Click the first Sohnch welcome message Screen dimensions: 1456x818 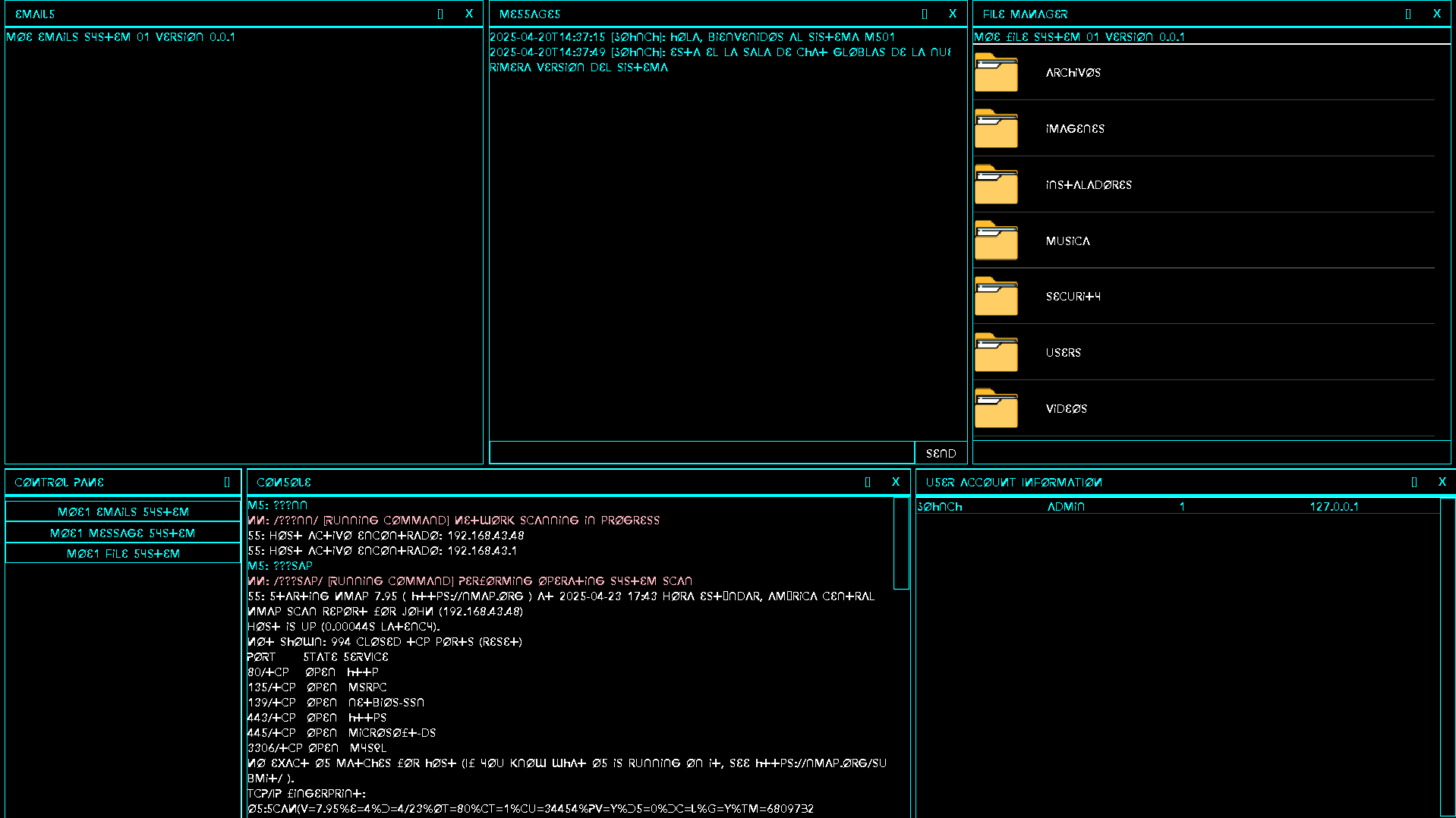coord(692,36)
